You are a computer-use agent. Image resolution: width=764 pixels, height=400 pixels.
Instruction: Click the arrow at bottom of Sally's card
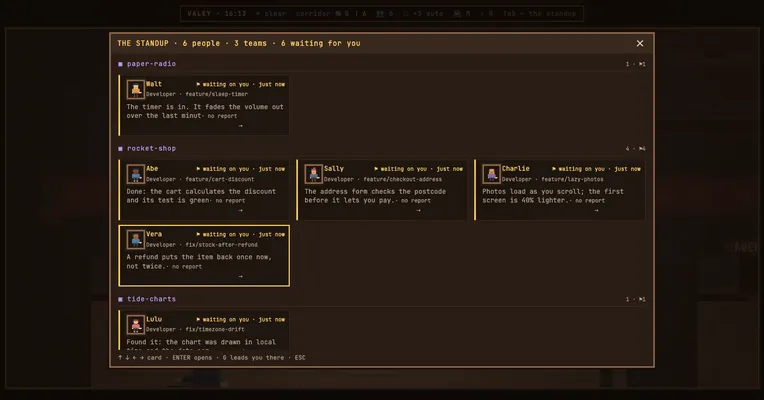(x=418, y=210)
